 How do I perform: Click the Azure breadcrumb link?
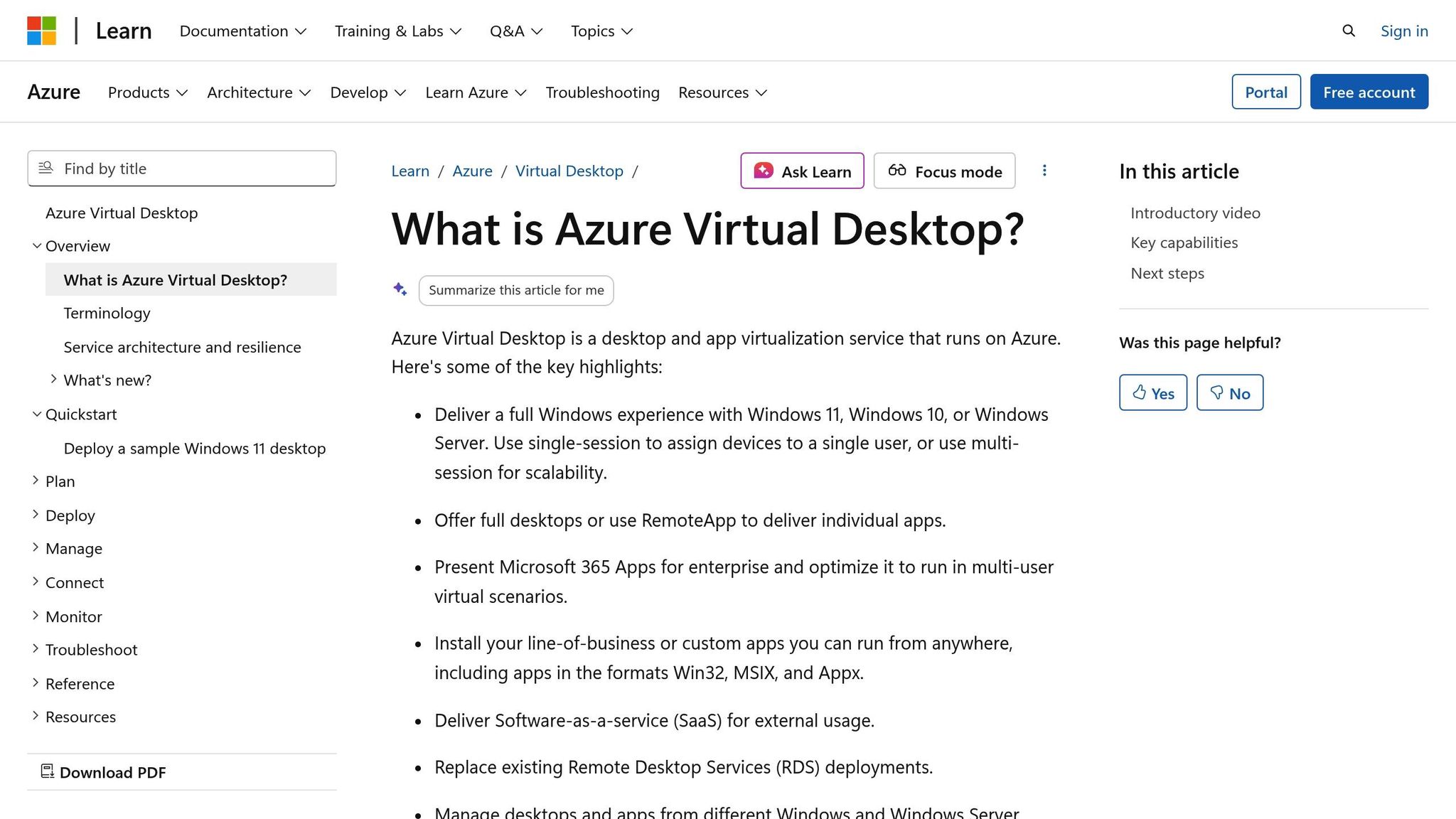[x=472, y=171]
